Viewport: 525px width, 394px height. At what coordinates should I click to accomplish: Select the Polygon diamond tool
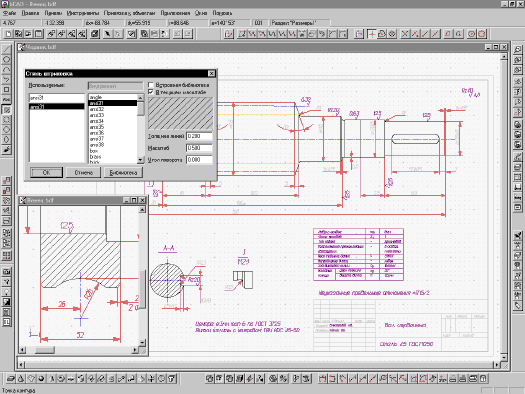[x=6, y=130]
